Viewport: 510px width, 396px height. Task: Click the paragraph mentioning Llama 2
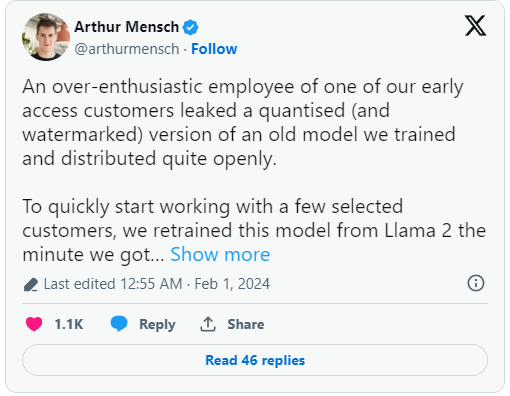pyautogui.click(x=254, y=230)
